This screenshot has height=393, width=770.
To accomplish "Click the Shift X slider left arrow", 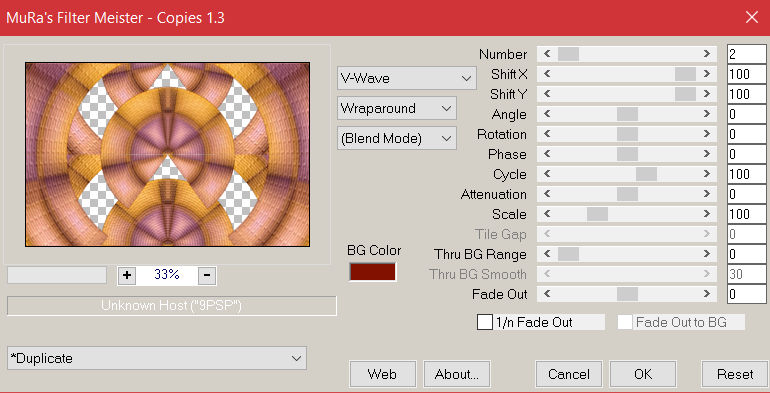I will point(547,74).
